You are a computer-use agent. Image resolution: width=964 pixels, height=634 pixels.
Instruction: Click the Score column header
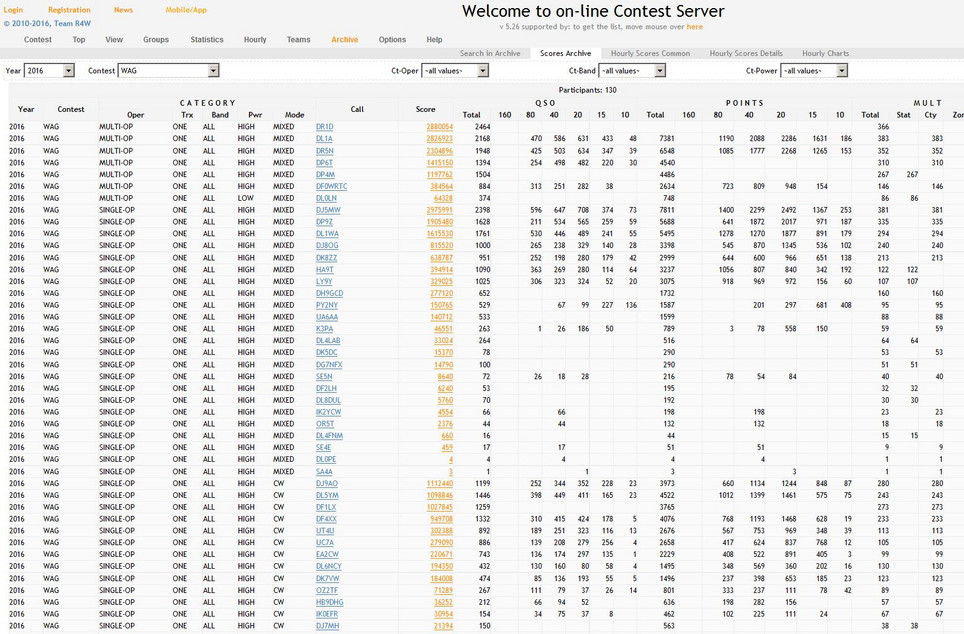[425, 109]
